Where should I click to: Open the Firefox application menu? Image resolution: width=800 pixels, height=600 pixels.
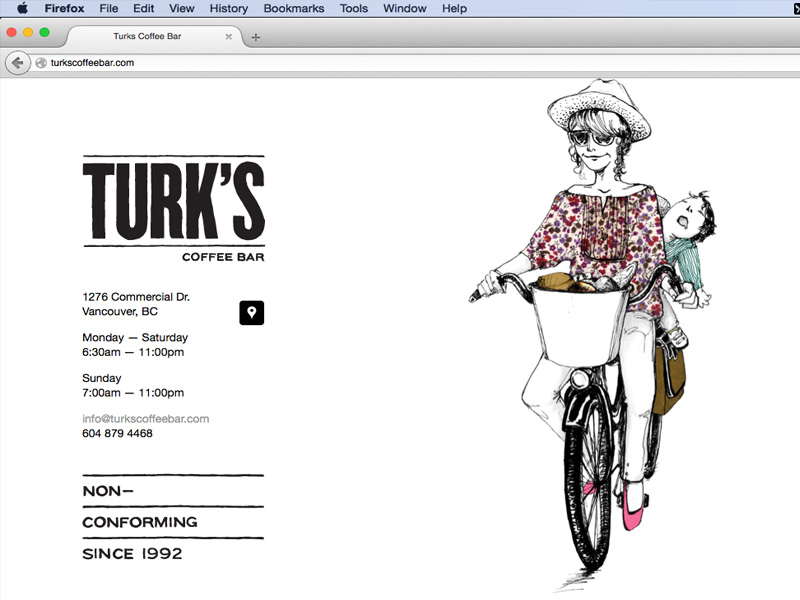pos(64,8)
